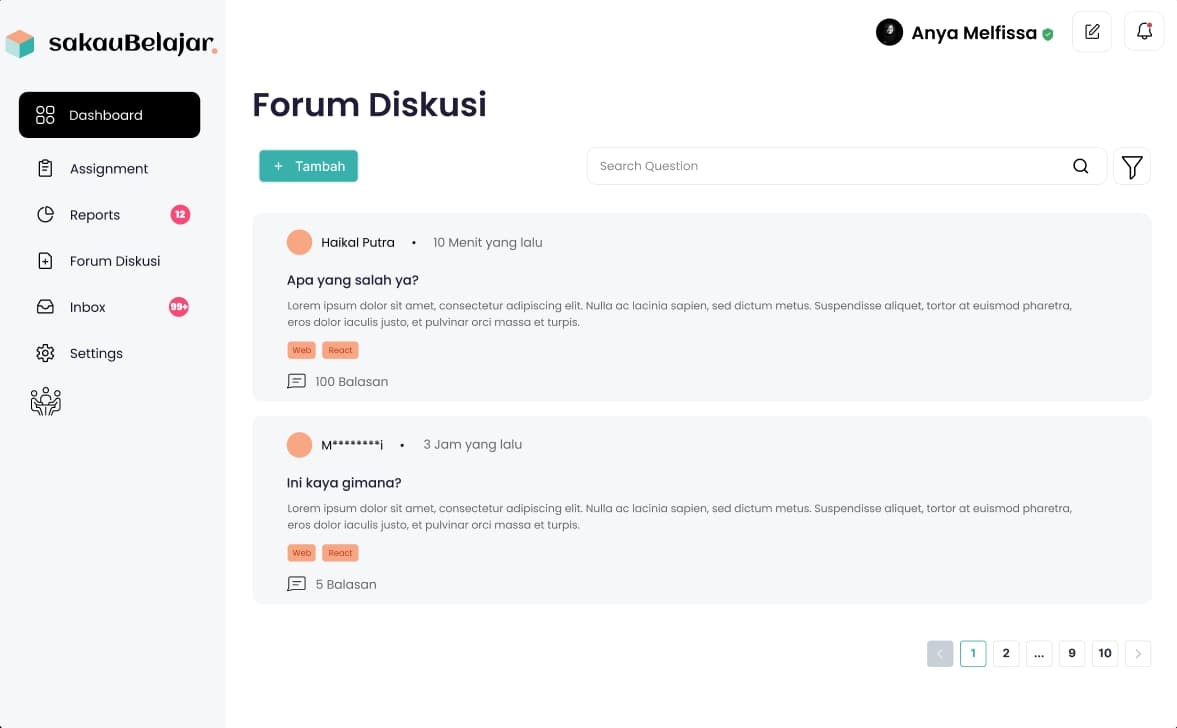Go to page 2 using pagination
1177x728 pixels.
1005,653
